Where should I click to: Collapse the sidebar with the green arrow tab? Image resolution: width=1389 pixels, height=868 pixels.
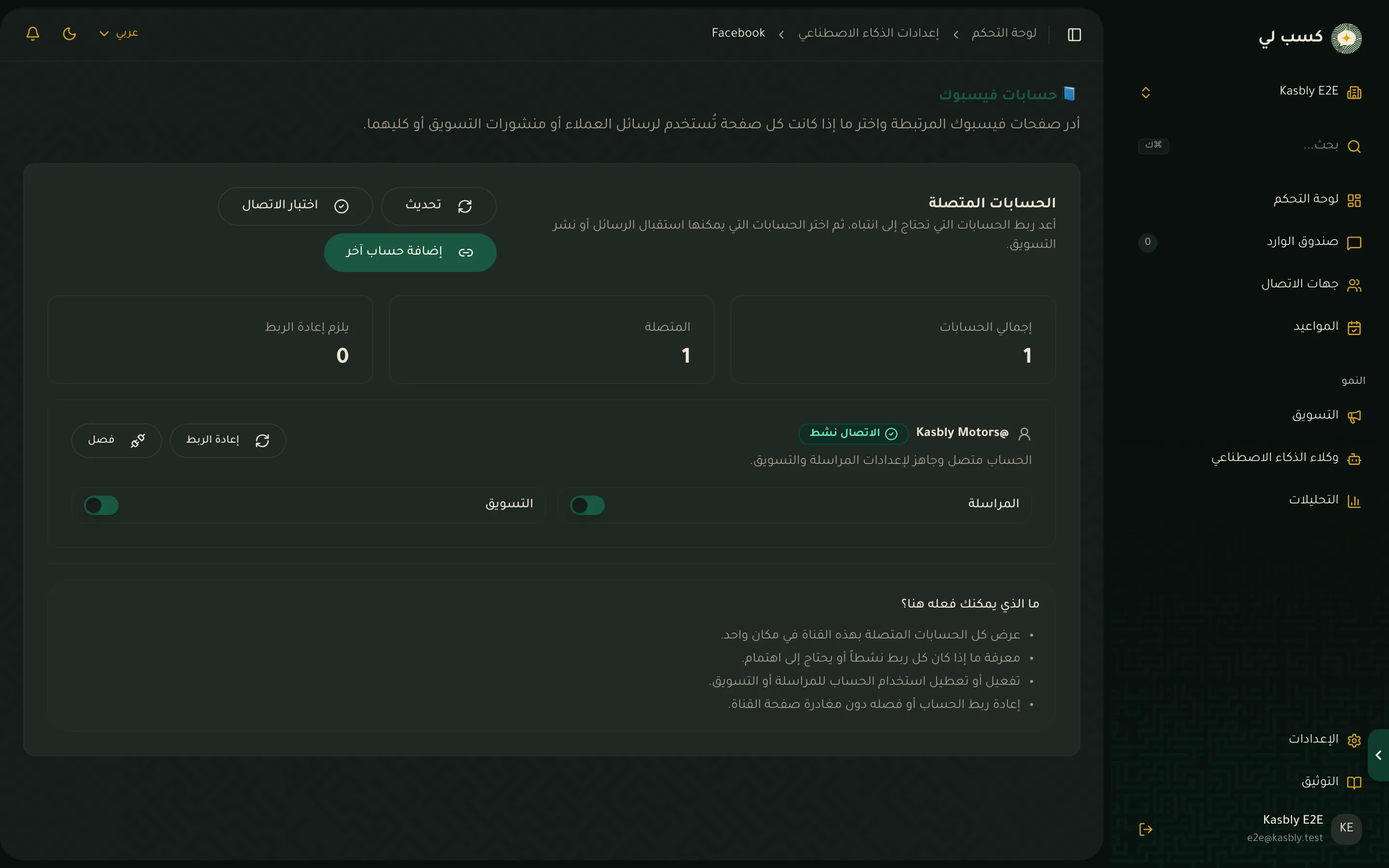coord(1379,755)
